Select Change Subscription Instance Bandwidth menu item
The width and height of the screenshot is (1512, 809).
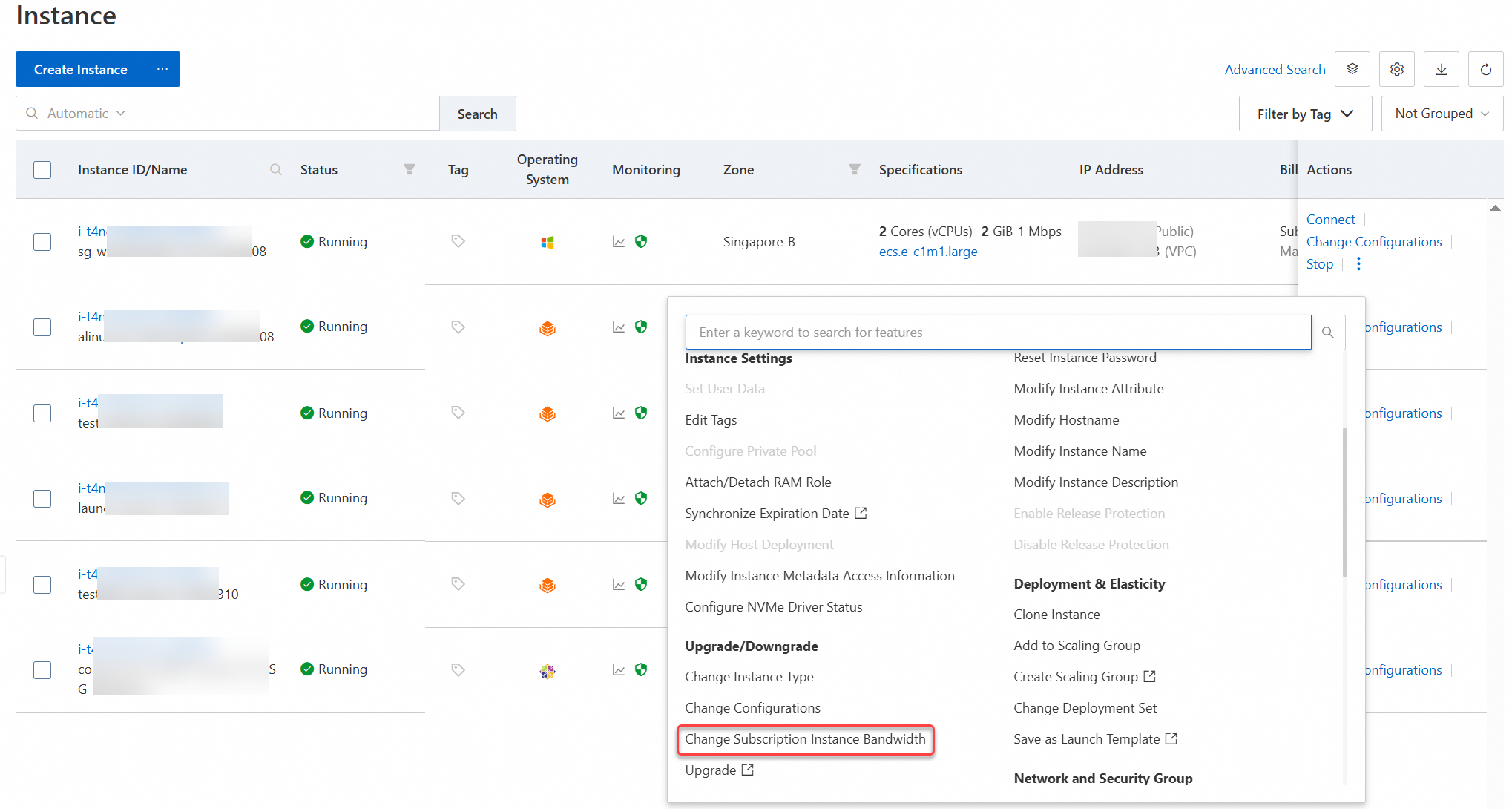805,739
